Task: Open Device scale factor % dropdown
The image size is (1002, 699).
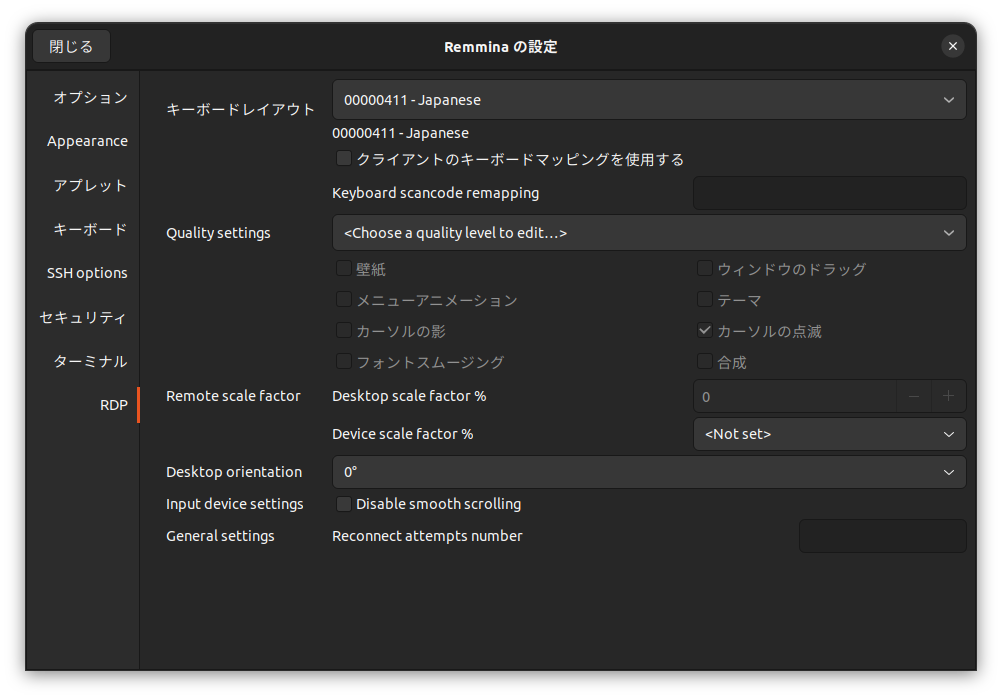Action: (x=829, y=434)
